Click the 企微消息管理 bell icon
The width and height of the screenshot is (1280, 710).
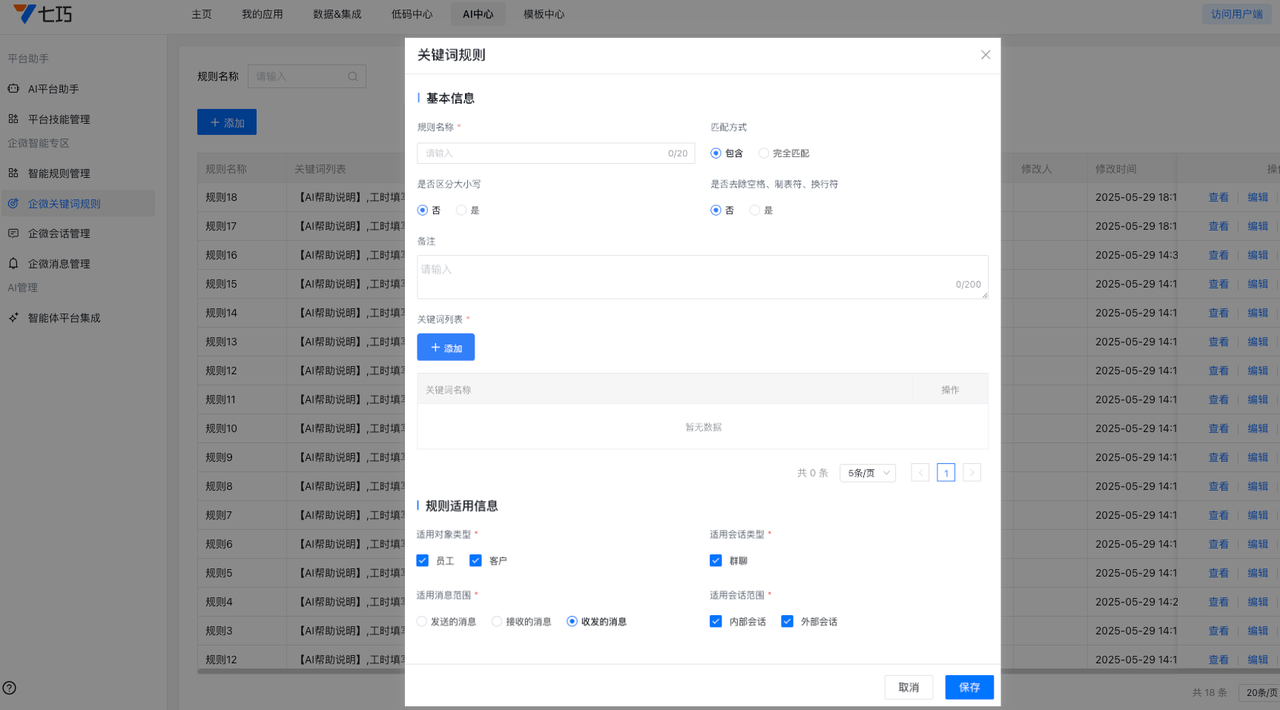[x=13, y=264]
